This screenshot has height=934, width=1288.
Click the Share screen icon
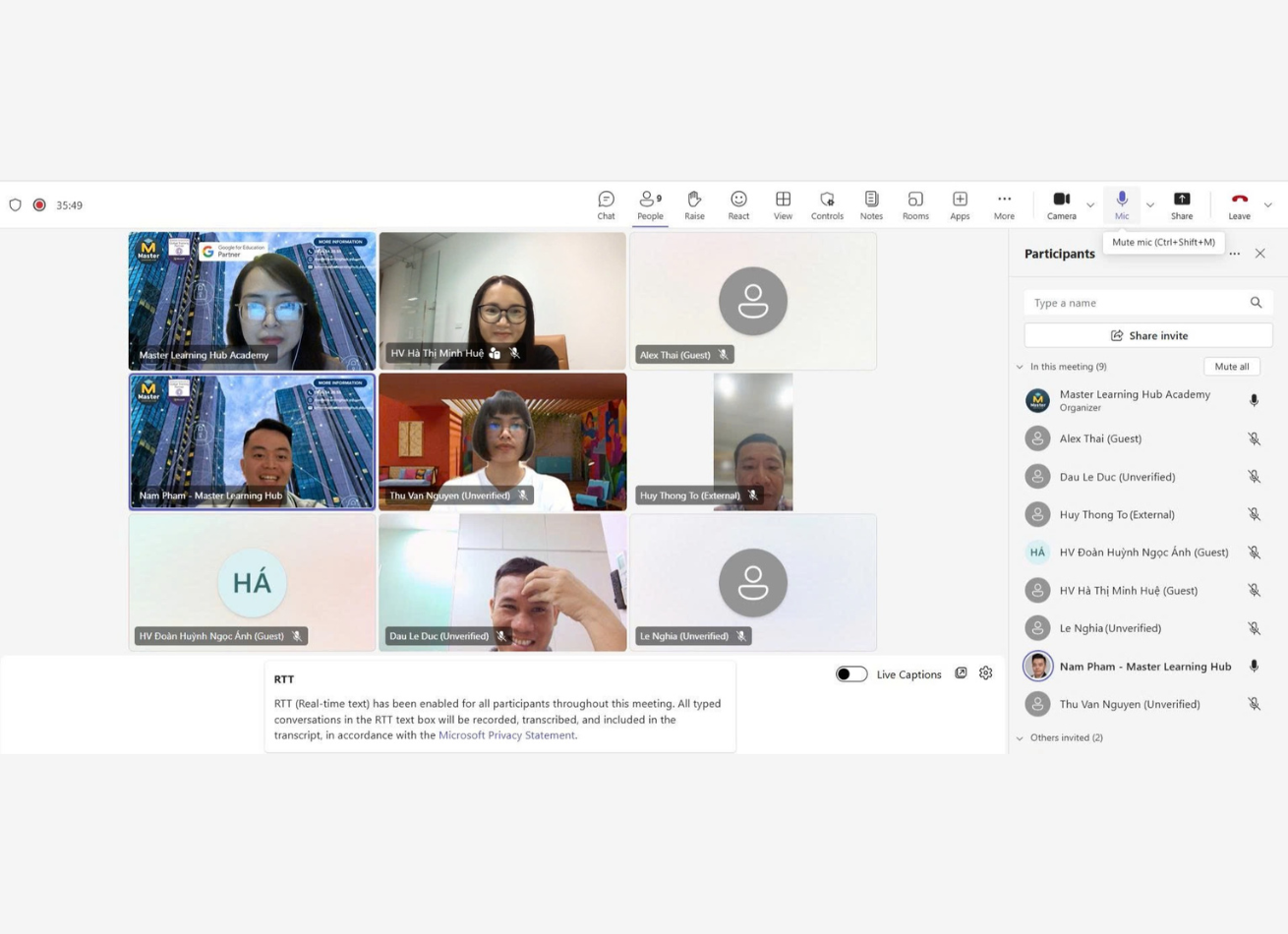(1182, 204)
